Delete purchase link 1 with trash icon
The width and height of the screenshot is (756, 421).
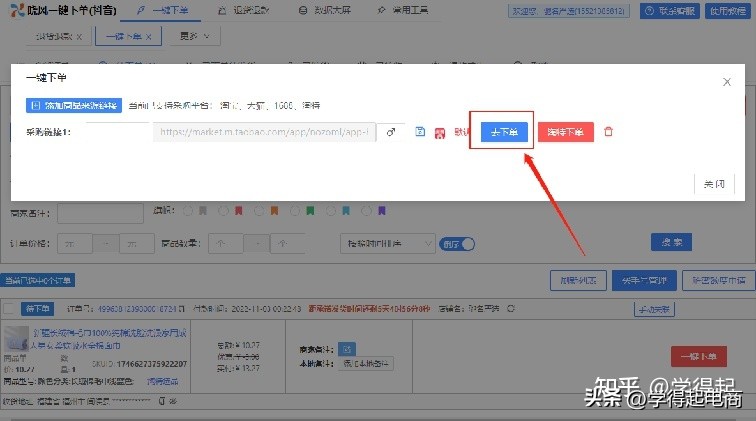pos(608,132)
